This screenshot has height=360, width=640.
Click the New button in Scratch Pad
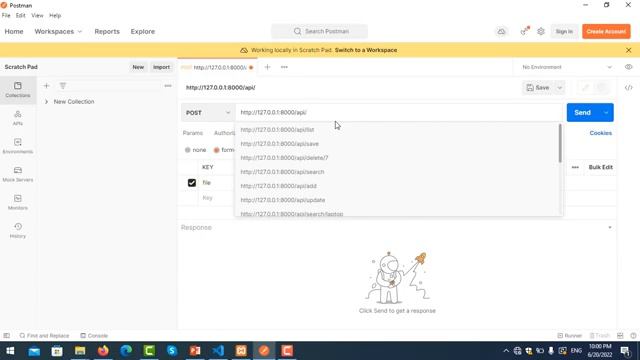coord(138,67)
